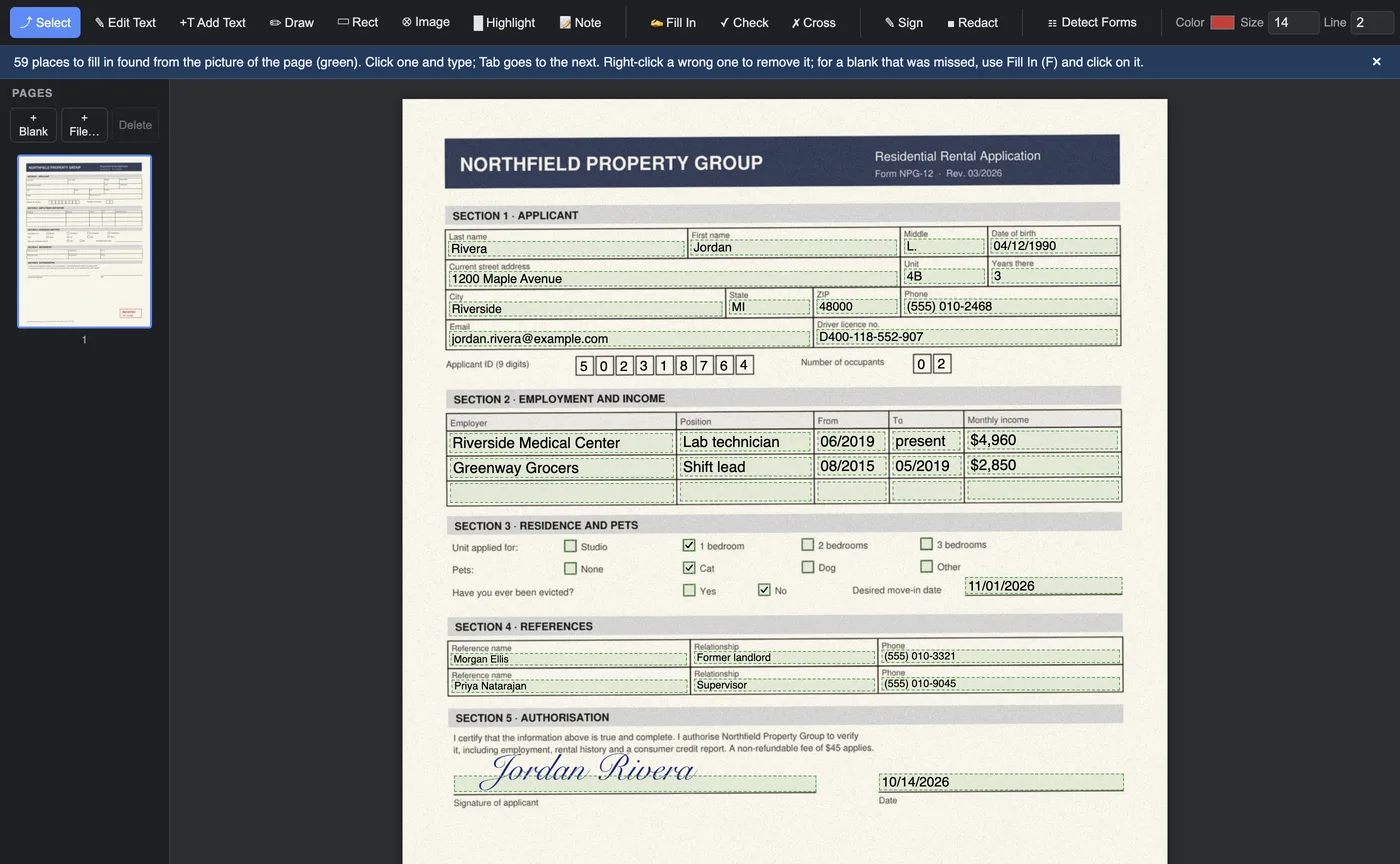This screenshot has width=1400, height=864.
Task: Activate the Select tool
Action: click(45, 22)
